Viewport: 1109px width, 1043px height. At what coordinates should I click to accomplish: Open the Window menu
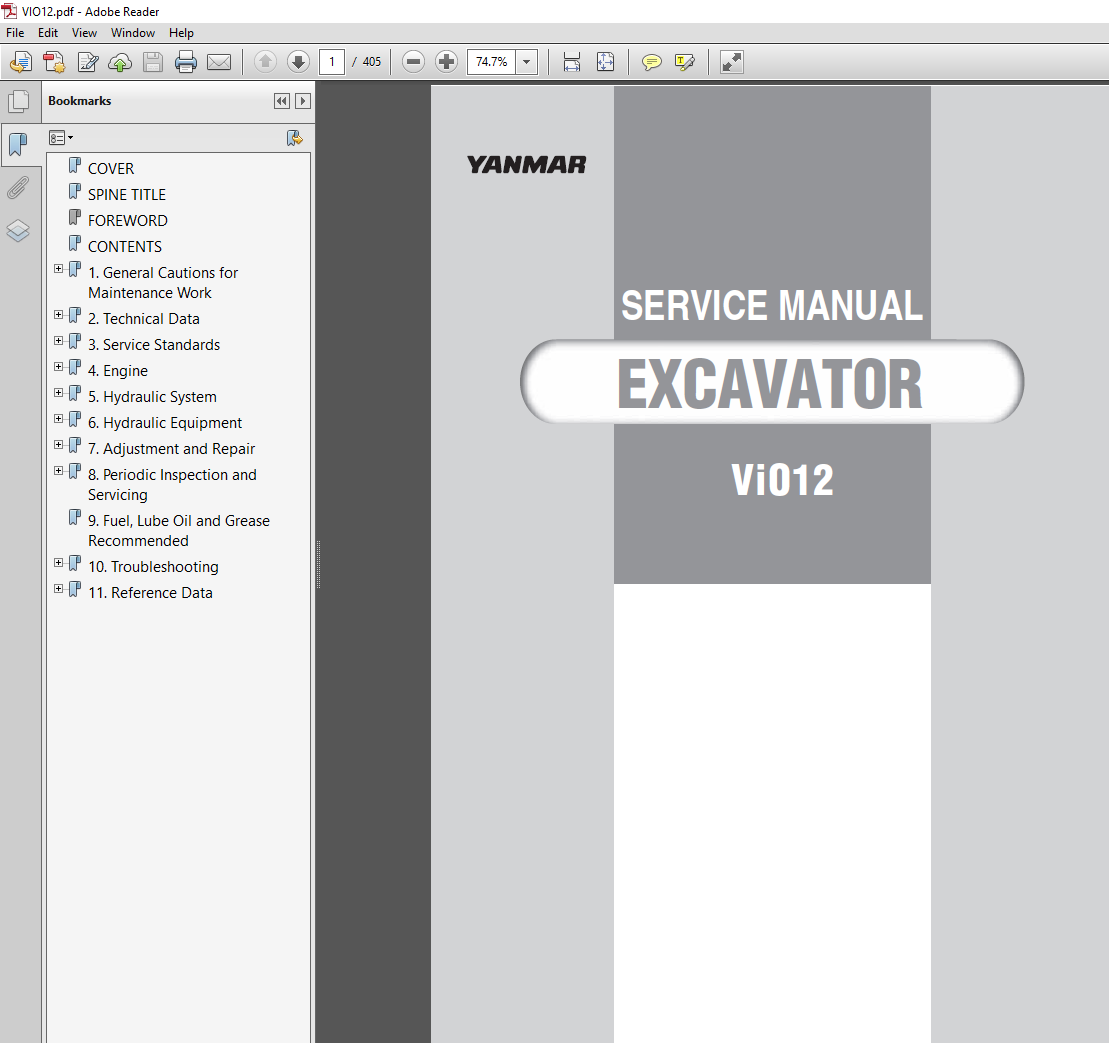(x=133, y=33)
